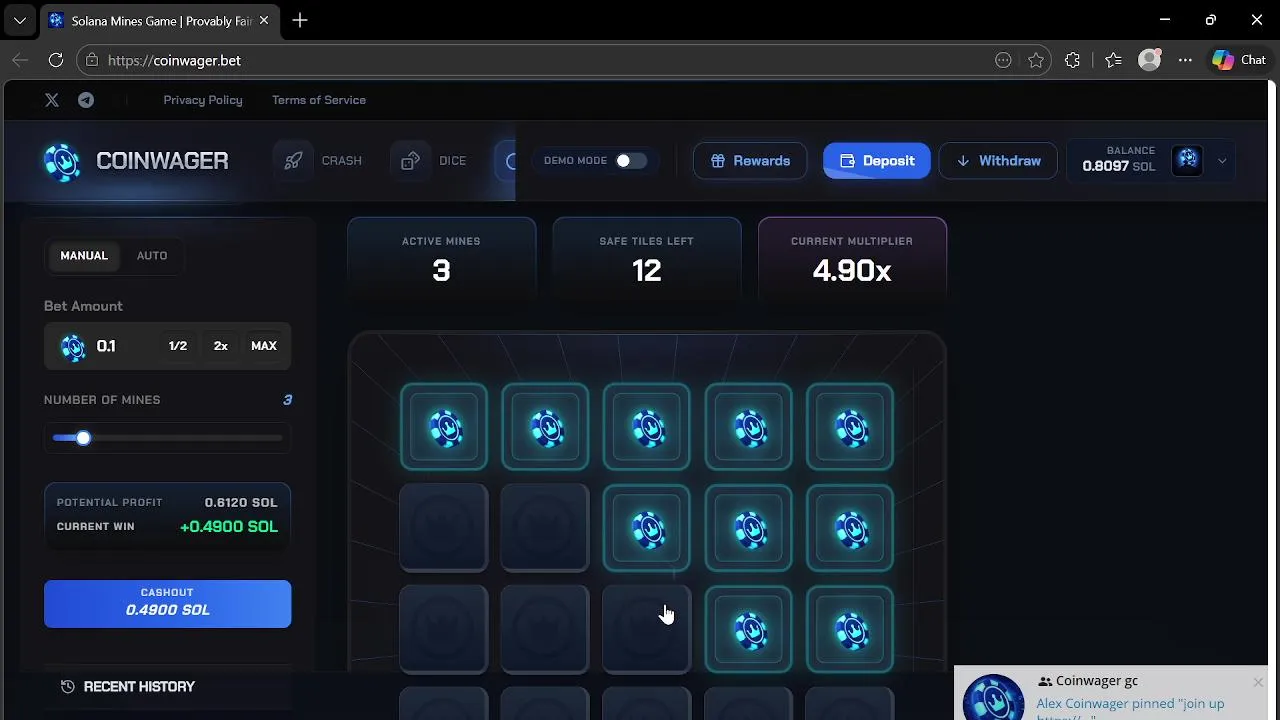Click revealed gem tile in first row, first column
Screen dimensions: 1280x720
(x=444, y=427)
